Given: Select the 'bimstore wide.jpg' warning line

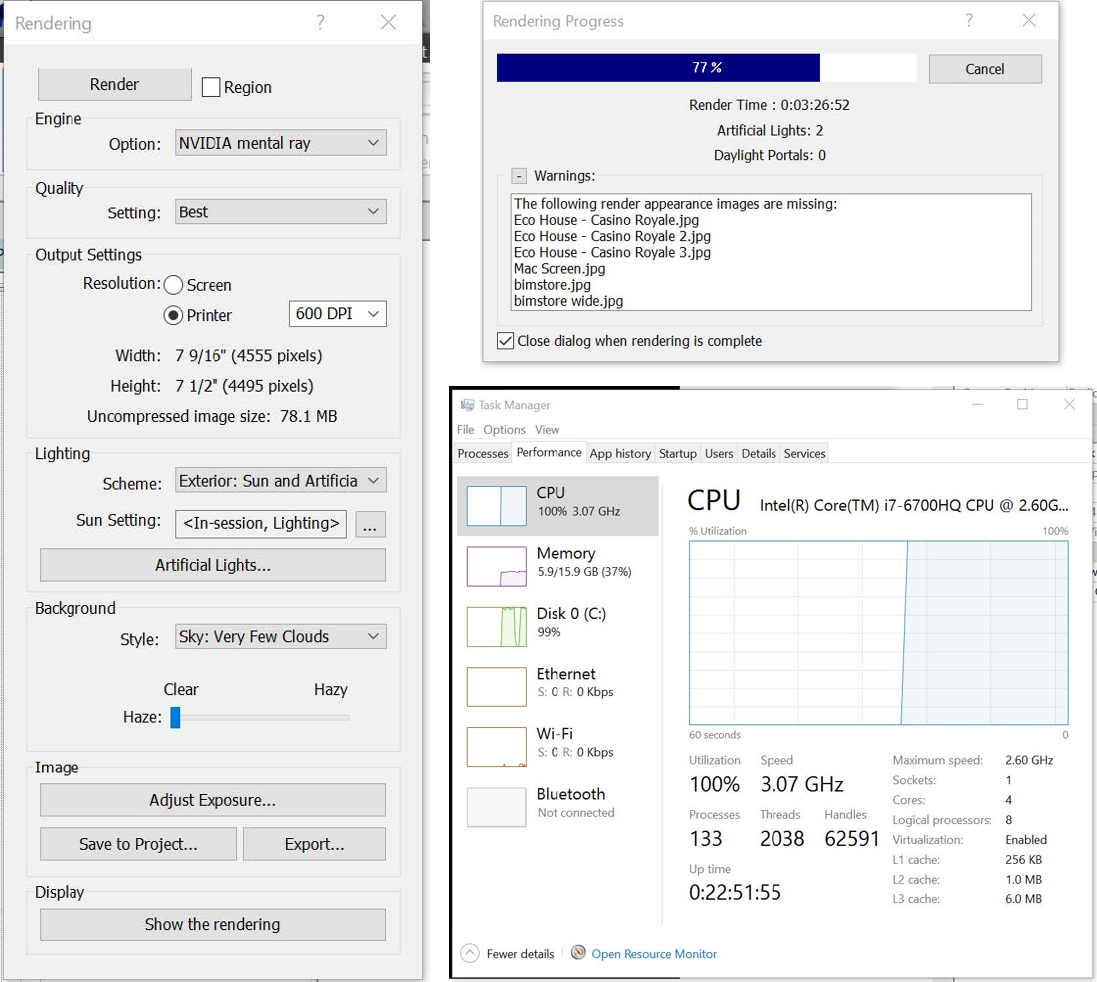Looking at the screenshot, I should click(x=568, y=301).
